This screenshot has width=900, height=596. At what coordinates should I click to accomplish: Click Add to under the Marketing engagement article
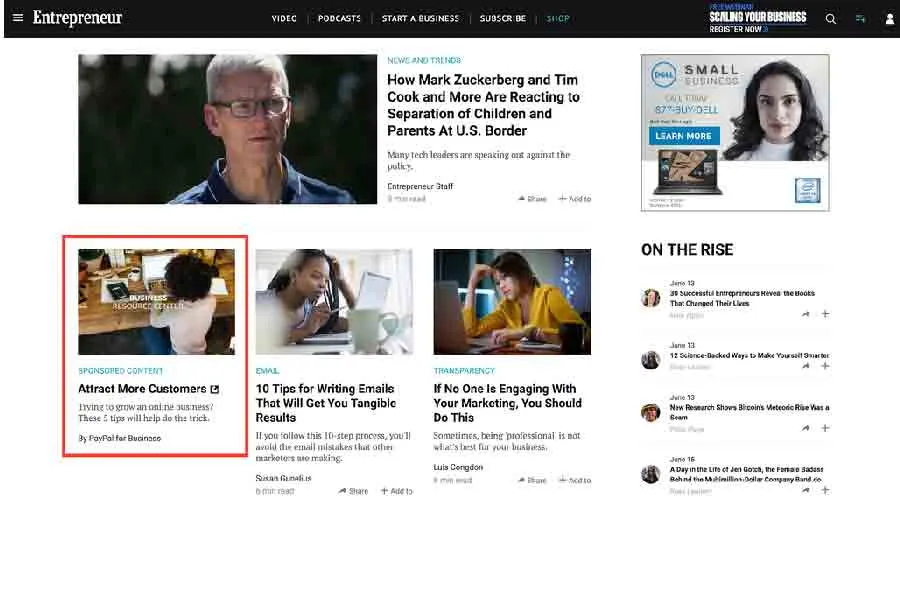(574, 480)
